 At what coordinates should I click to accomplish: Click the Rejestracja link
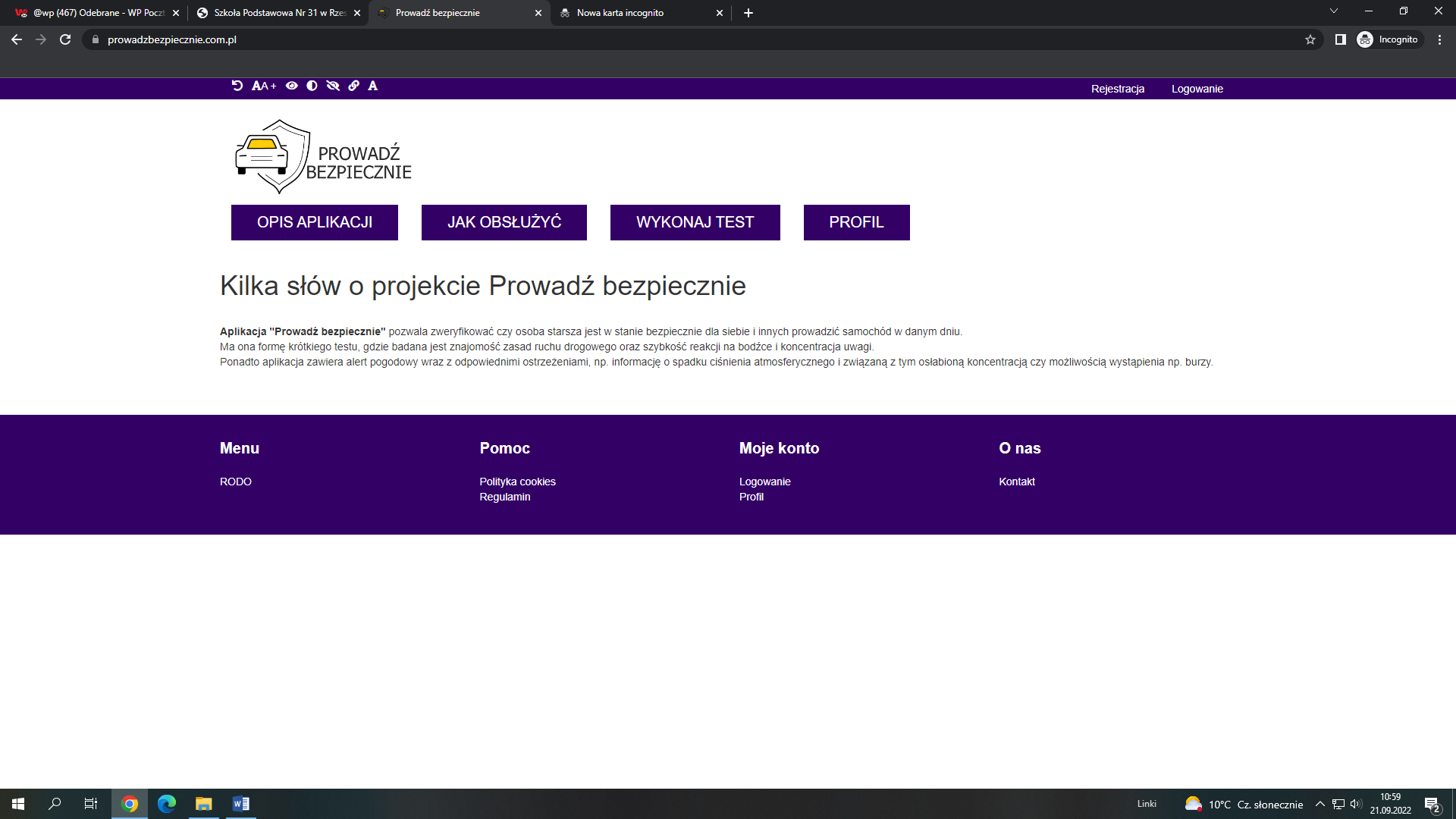pos(1117,89)
